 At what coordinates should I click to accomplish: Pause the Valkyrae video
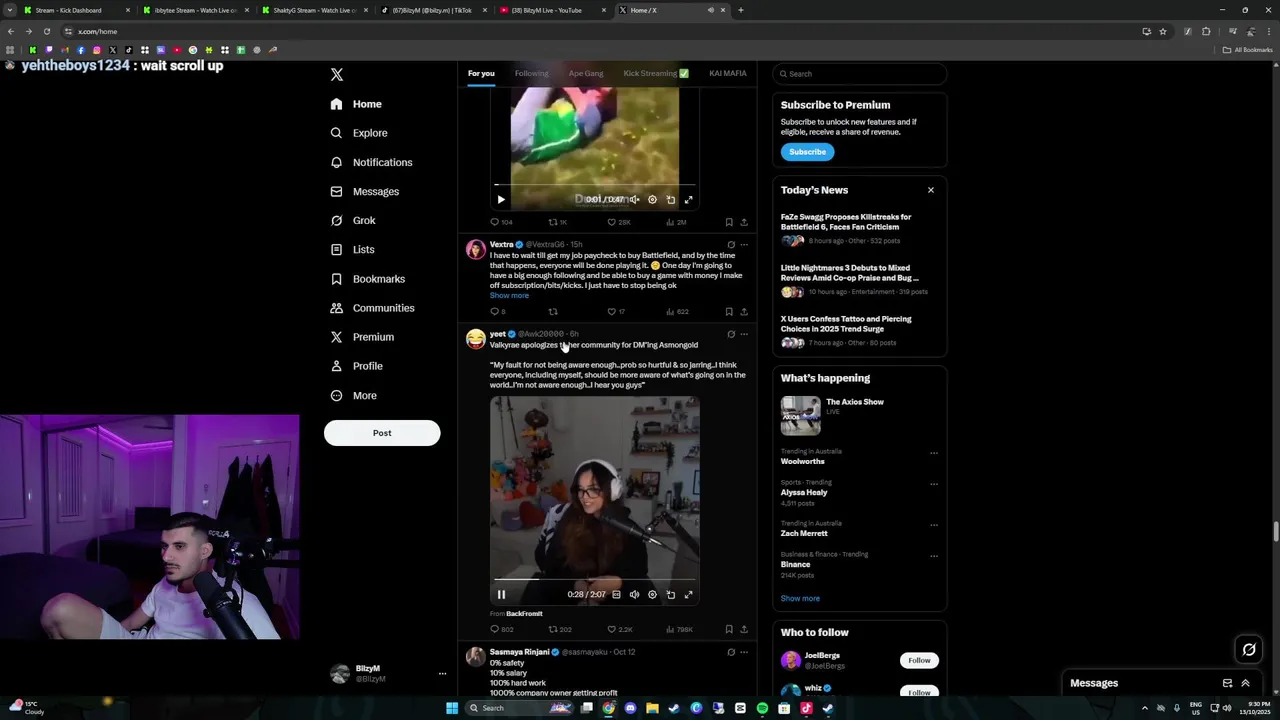point(501,594)
